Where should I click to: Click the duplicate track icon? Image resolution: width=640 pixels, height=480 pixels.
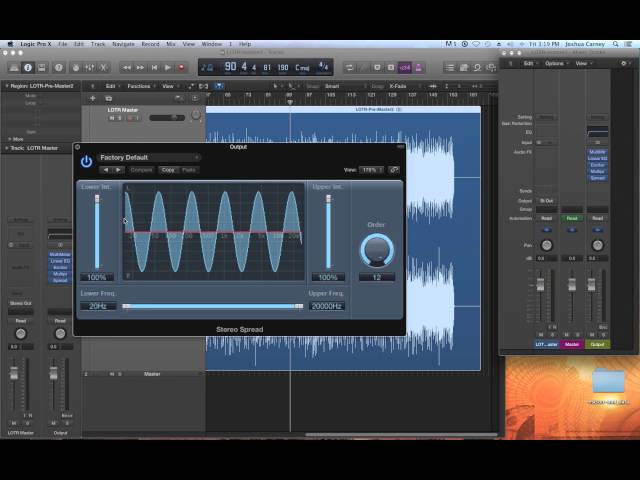tap(109, 98)
